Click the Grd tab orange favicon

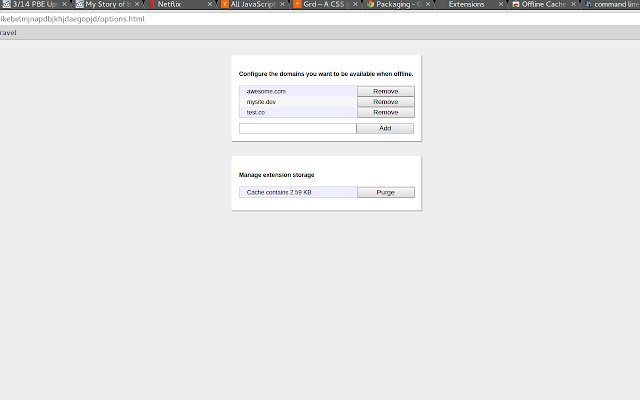(x=298, y=4)
